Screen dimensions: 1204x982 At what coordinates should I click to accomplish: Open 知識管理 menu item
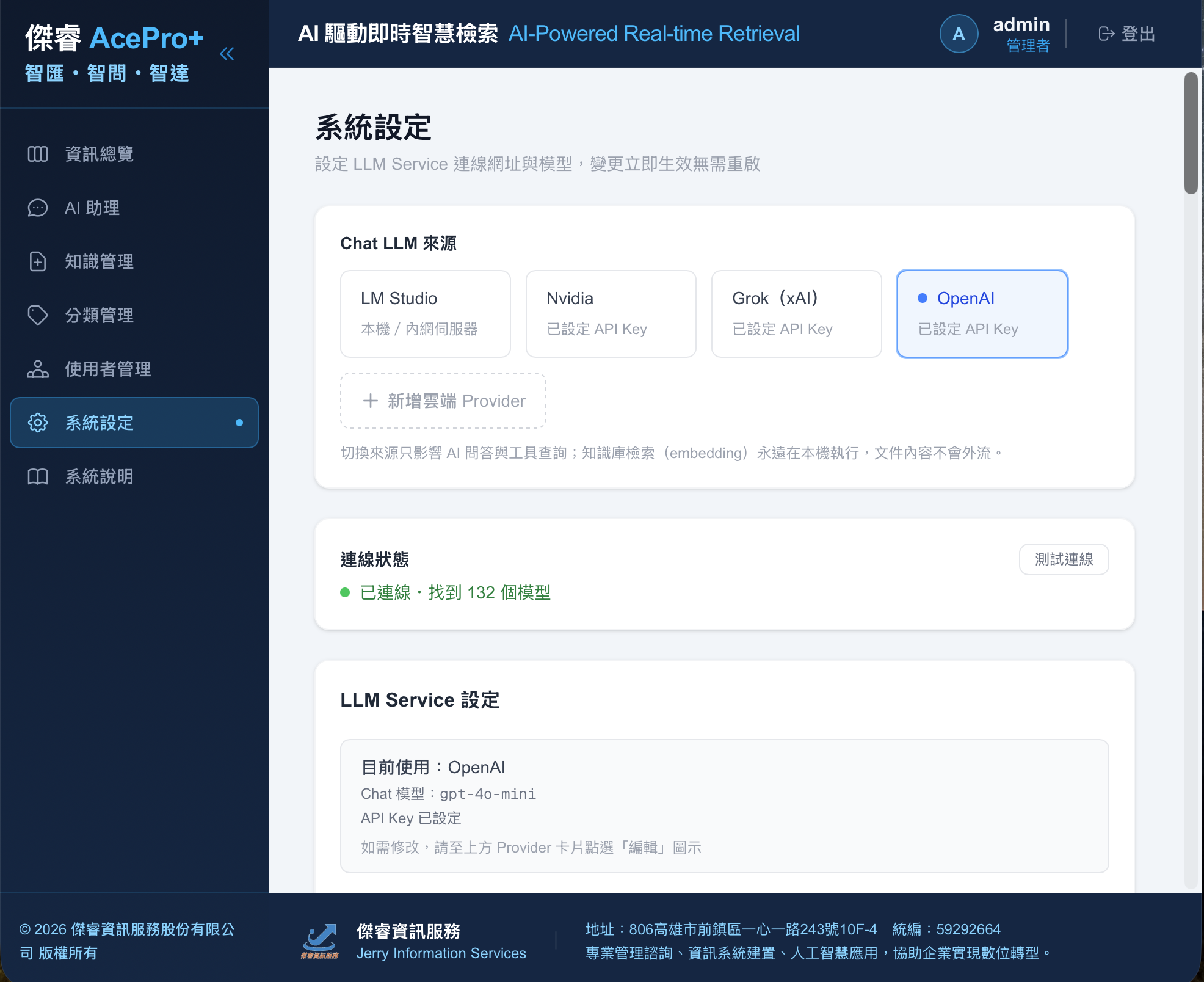[x=134, y=261]
